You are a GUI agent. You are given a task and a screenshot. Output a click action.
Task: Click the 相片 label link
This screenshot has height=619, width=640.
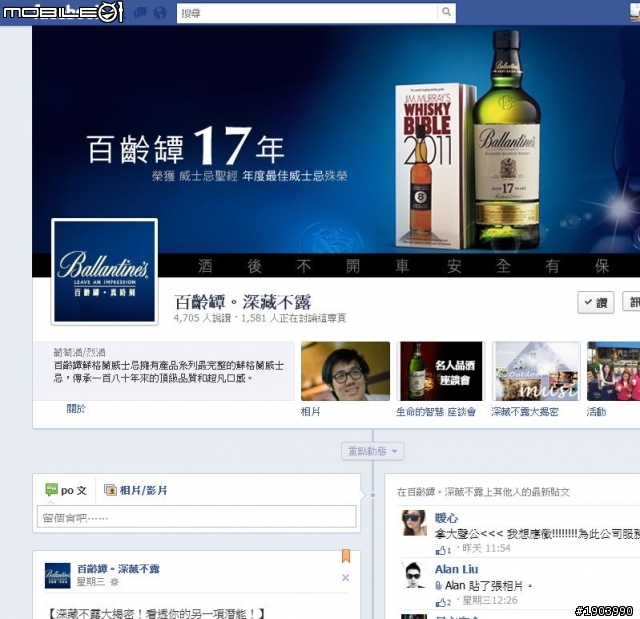pos(311,412)
